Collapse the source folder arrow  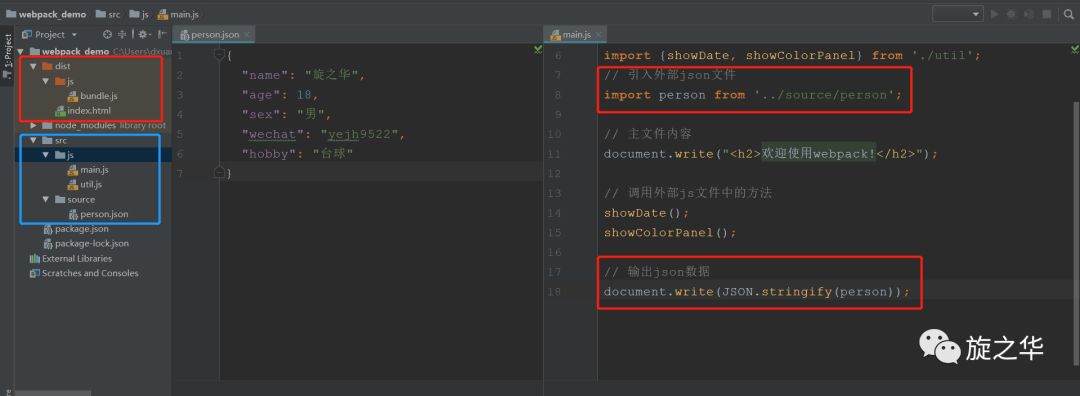(x=46, y=200)
